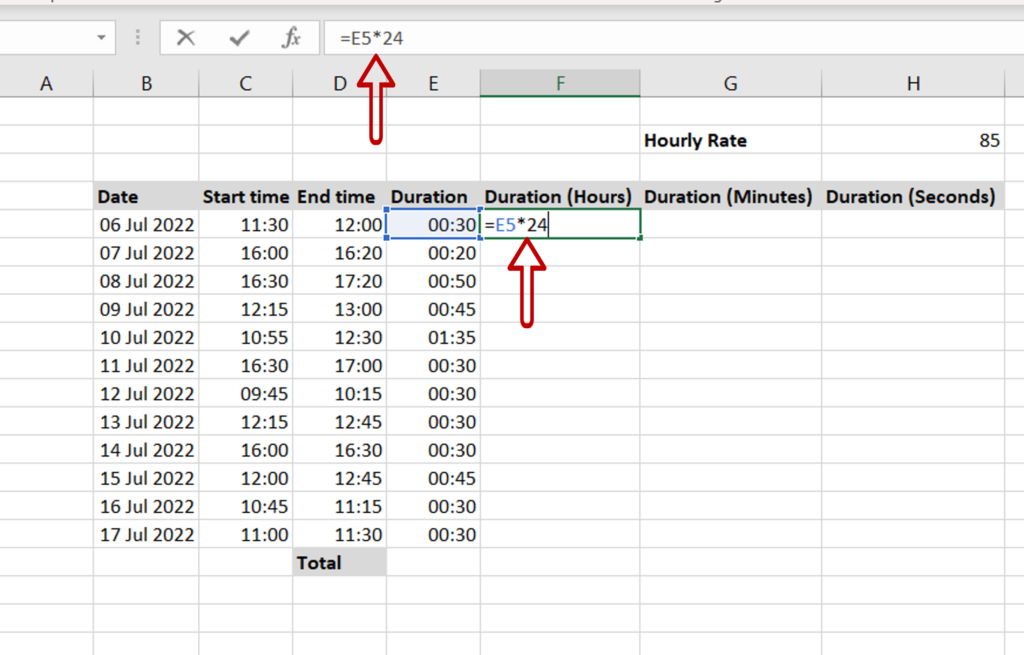Select the 10 Jul 2022 date cell
Viewport: 1024px width, 655px height.
point(146,338)
